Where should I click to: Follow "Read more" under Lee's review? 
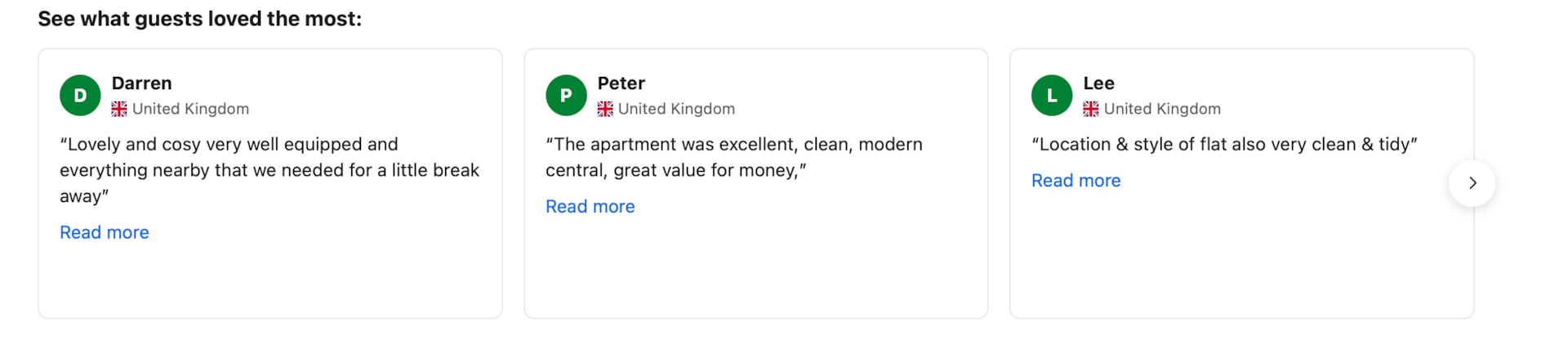[1076, 181]
